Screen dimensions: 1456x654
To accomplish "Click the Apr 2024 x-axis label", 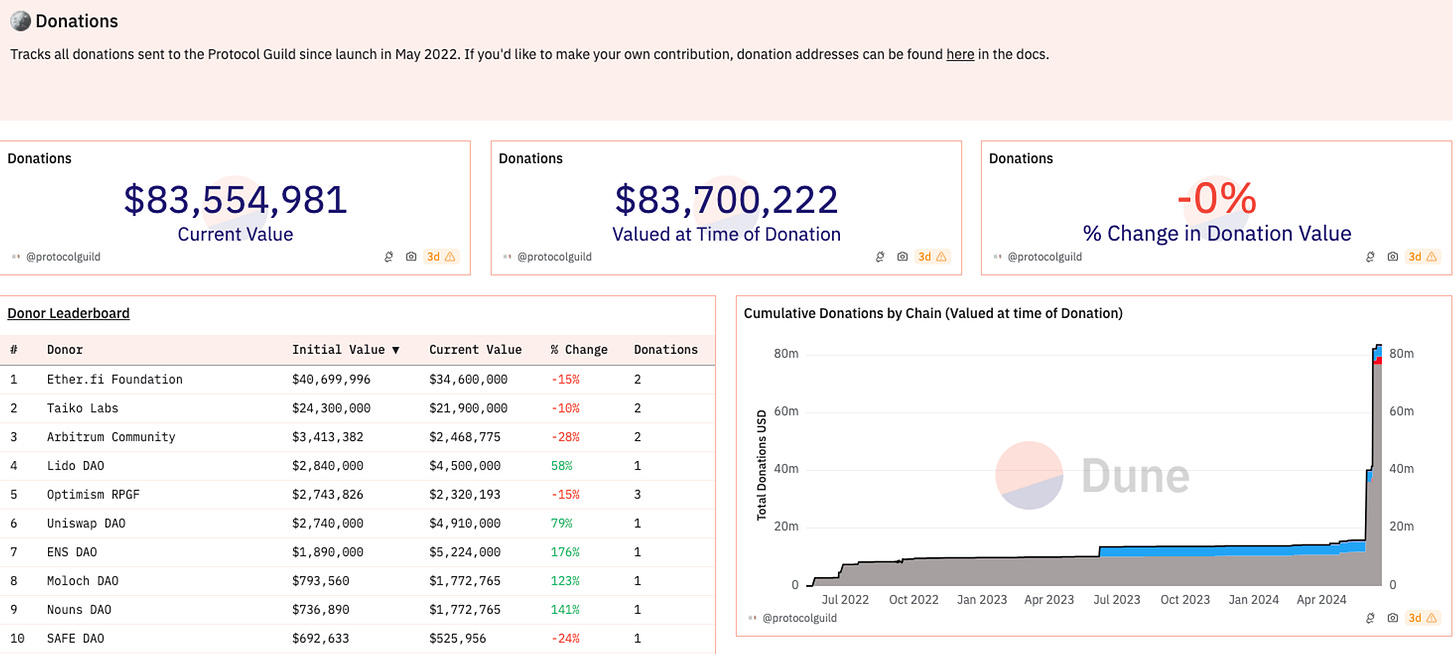I will click(x=1321, y=600).
